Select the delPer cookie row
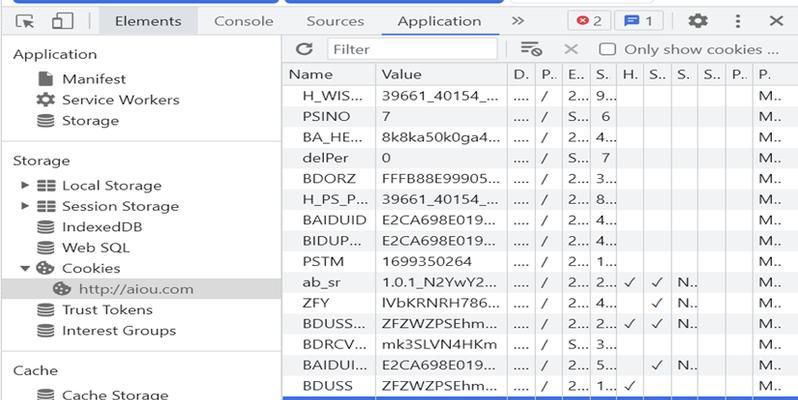This screenshot has height=400, width=798. [x=540, y=158]
